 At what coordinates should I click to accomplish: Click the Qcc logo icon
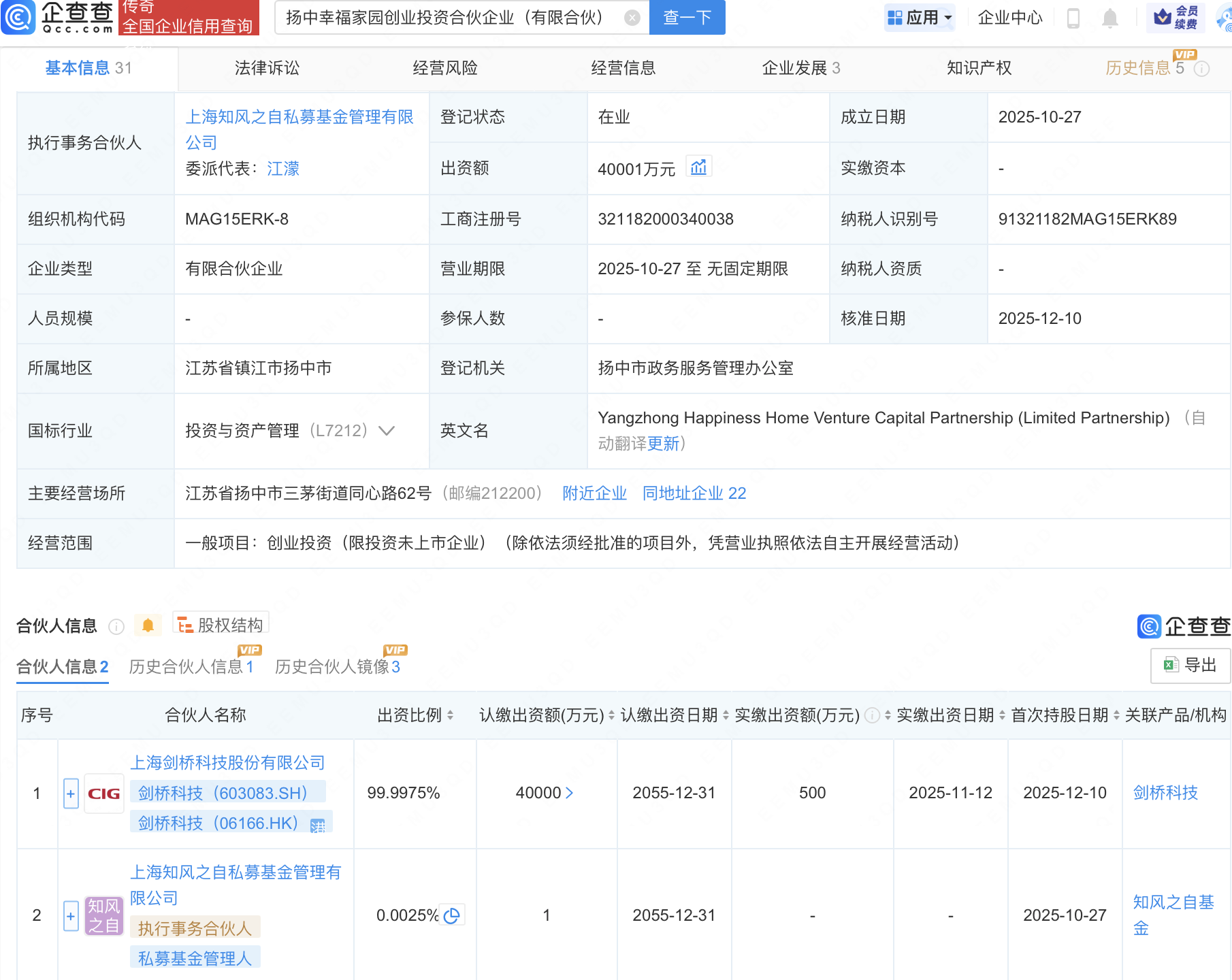point(18,17)
